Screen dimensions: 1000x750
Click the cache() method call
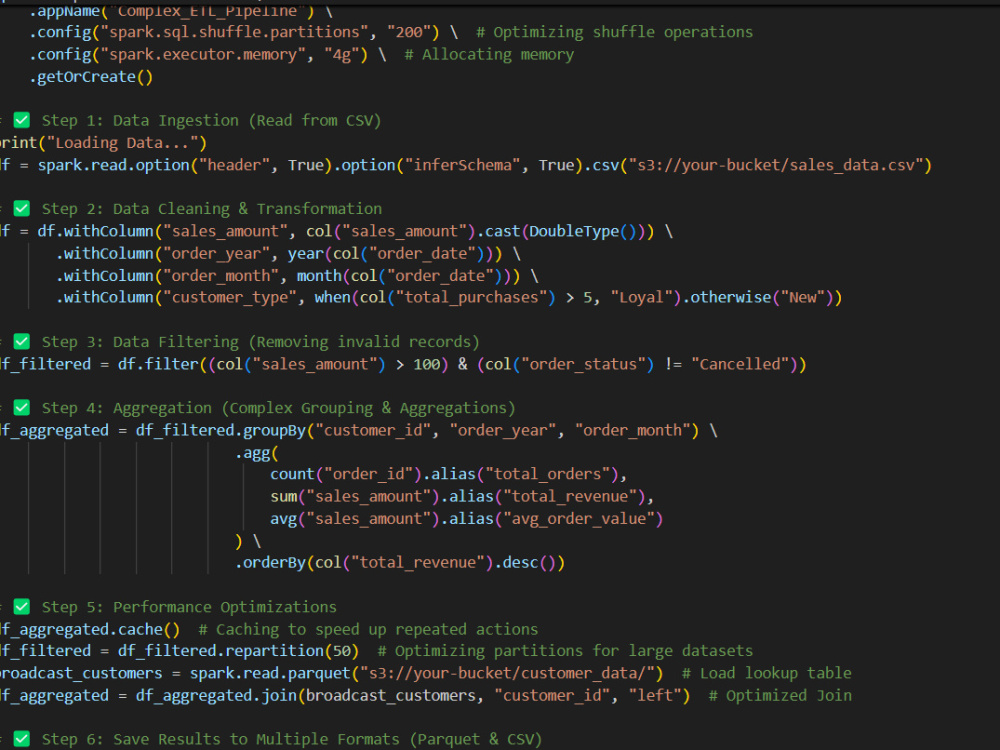(x=149, y=629)
